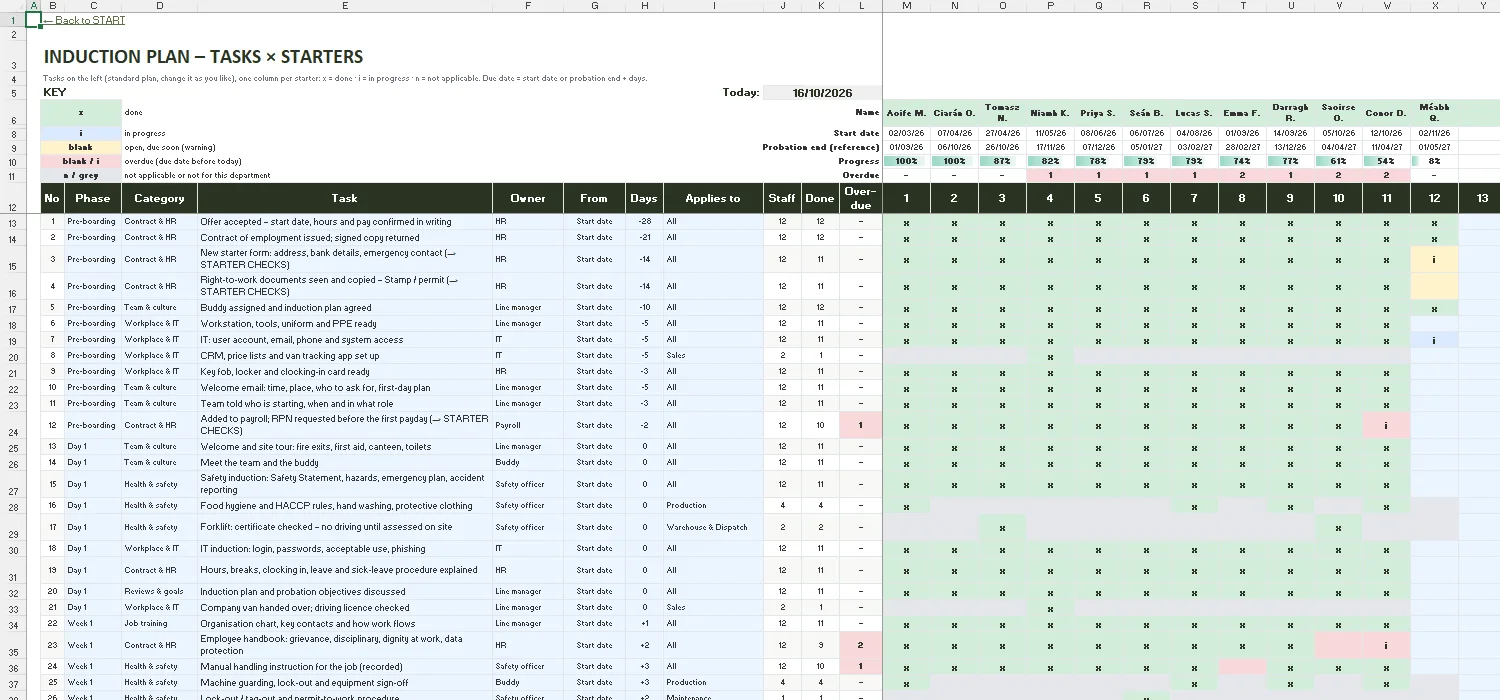
Task: Click the 'Task' table header
Action: [344, 198]
